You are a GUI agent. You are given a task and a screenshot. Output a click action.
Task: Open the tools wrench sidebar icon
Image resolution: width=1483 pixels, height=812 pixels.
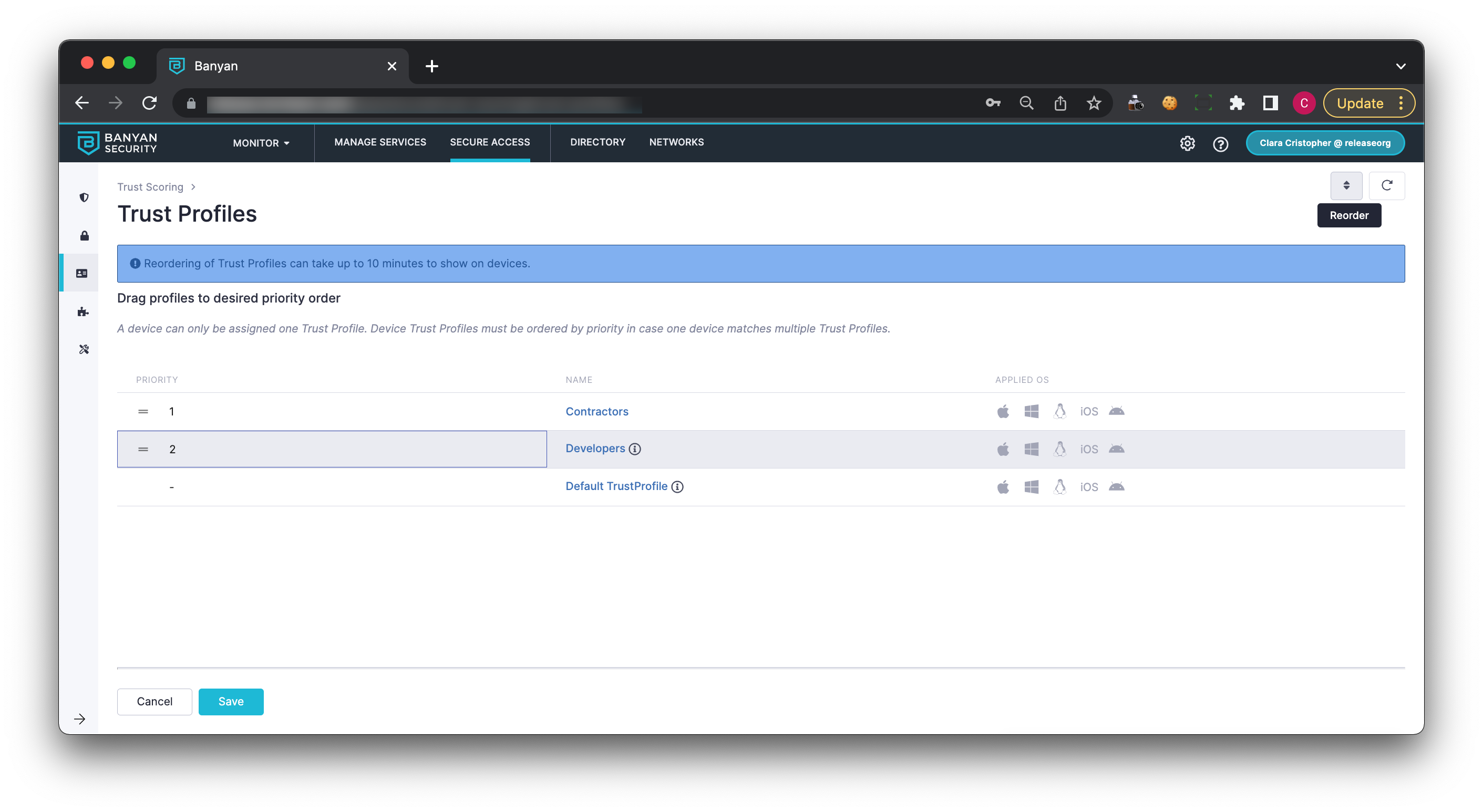(84, 349)
